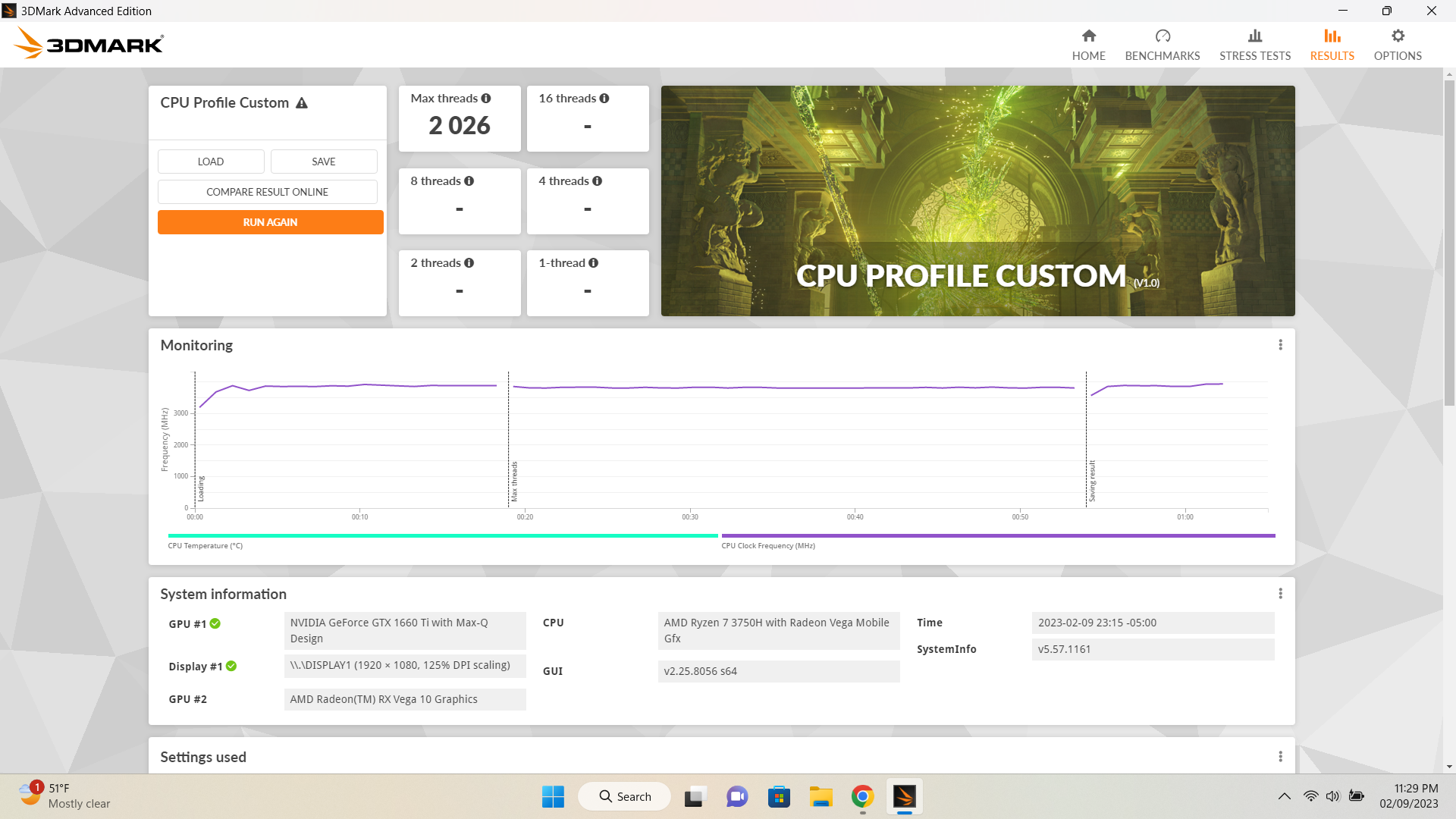Screen dimensions: 1456x819
Task: Click the AMD Ryzen 7 3750H CPU field
Action: 779,631
